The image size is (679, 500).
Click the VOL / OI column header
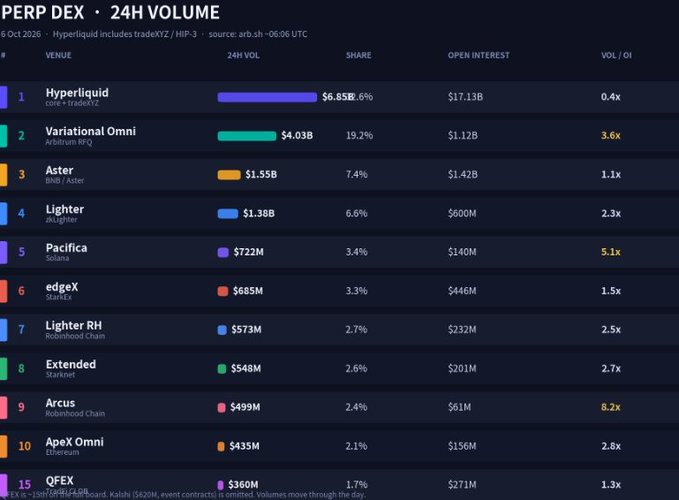[616, 55]
